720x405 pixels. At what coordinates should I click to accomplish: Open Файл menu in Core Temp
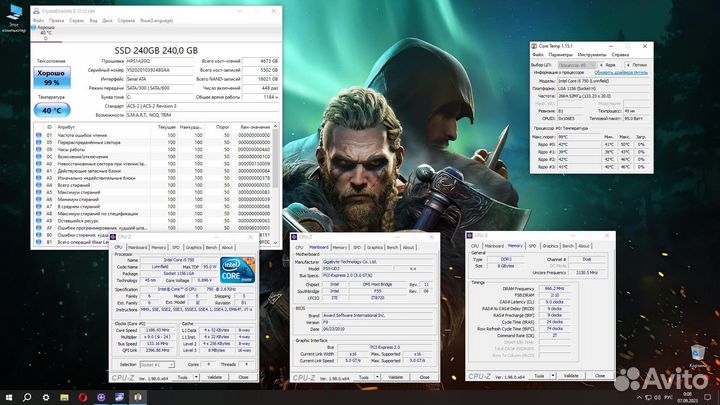click(x=538, y=55)
